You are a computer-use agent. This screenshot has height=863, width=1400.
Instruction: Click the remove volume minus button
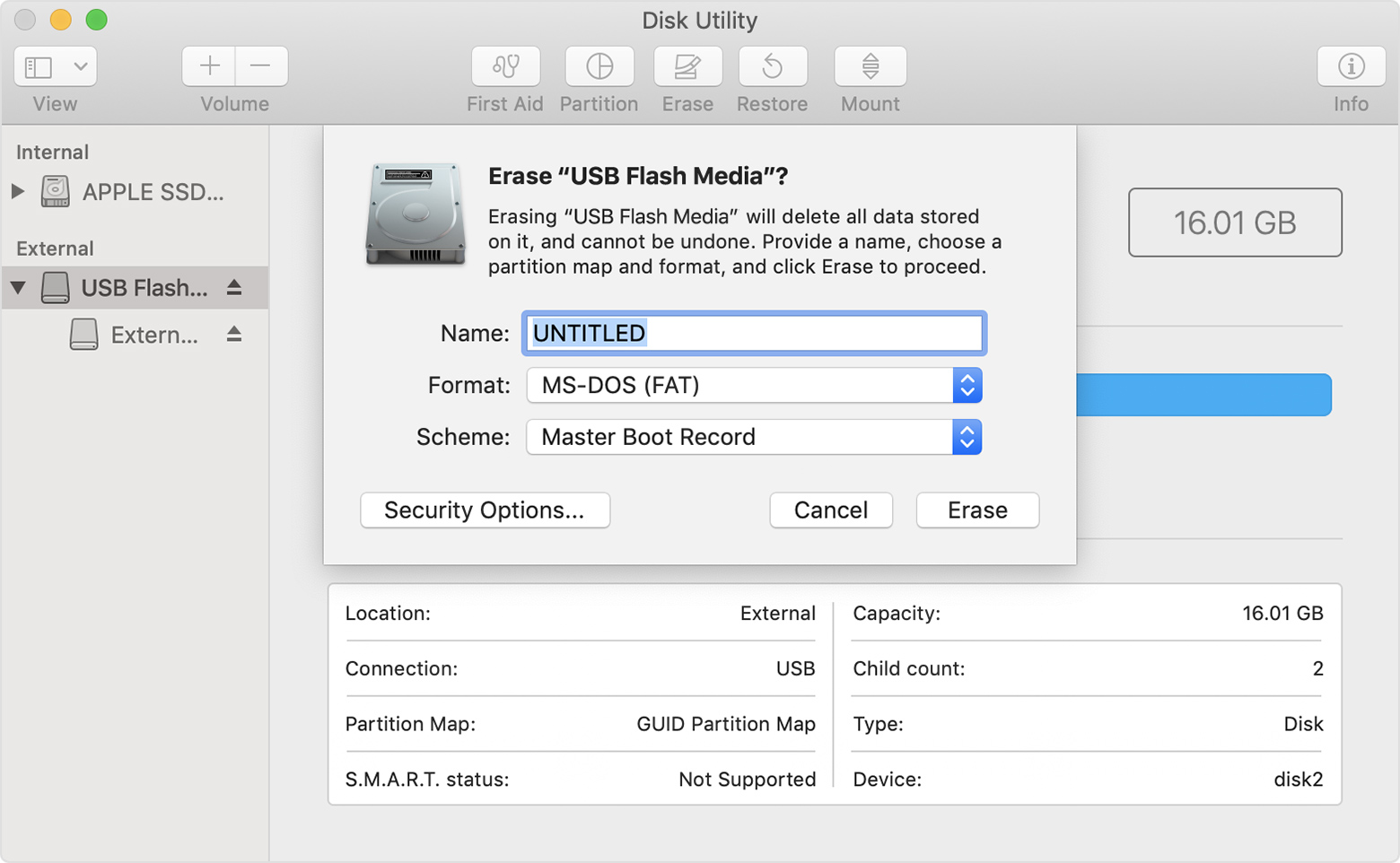pyautogui.click(x=260, y=66)
